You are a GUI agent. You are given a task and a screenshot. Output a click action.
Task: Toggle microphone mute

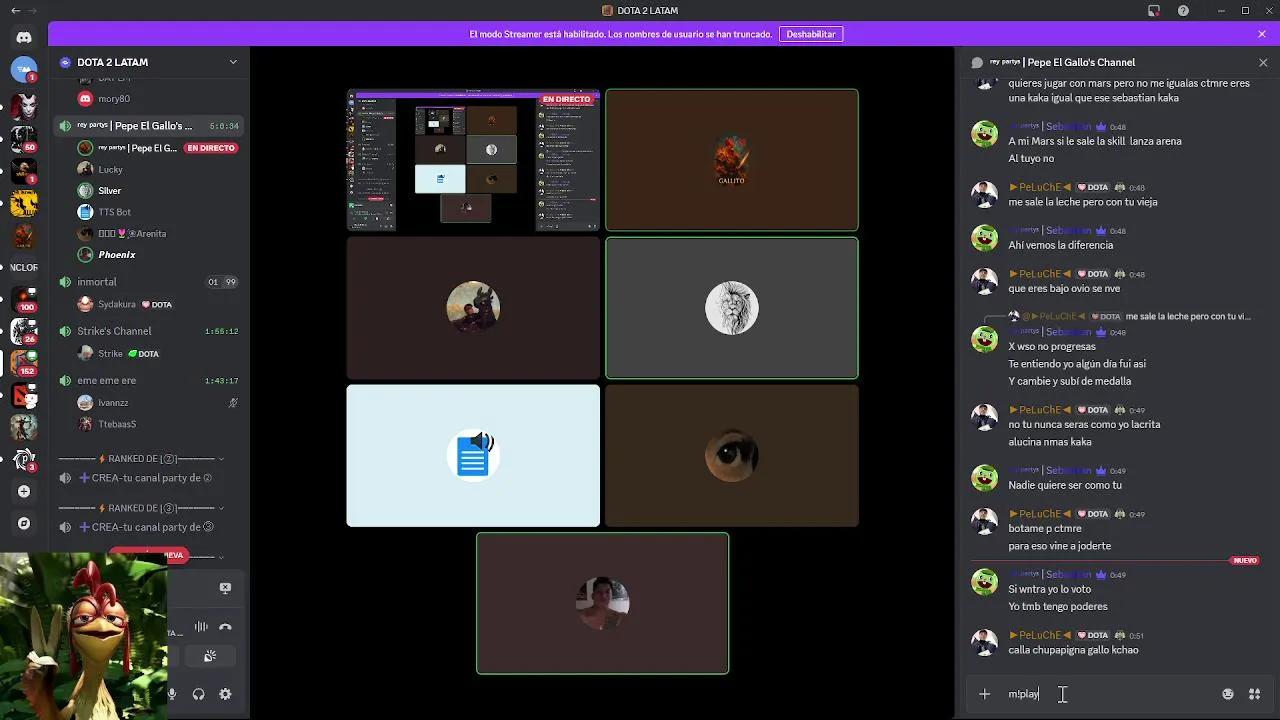click(x=172, y=694)
